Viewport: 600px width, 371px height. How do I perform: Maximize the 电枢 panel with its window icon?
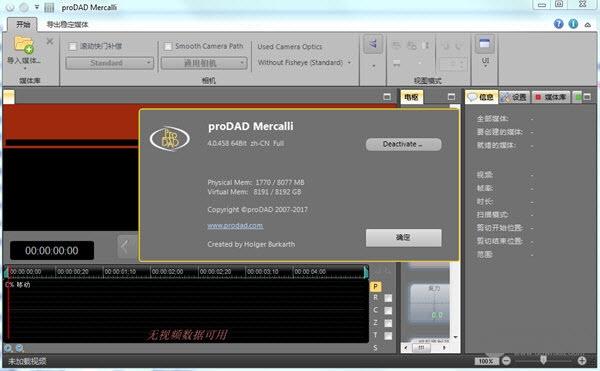(451, 97)
